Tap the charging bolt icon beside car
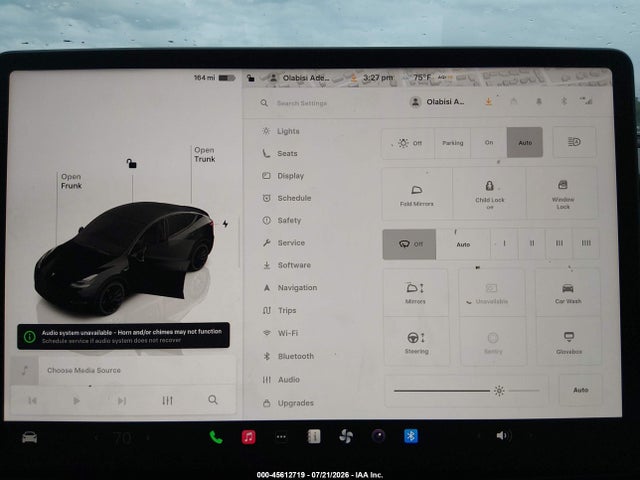 tap(225, 224)
